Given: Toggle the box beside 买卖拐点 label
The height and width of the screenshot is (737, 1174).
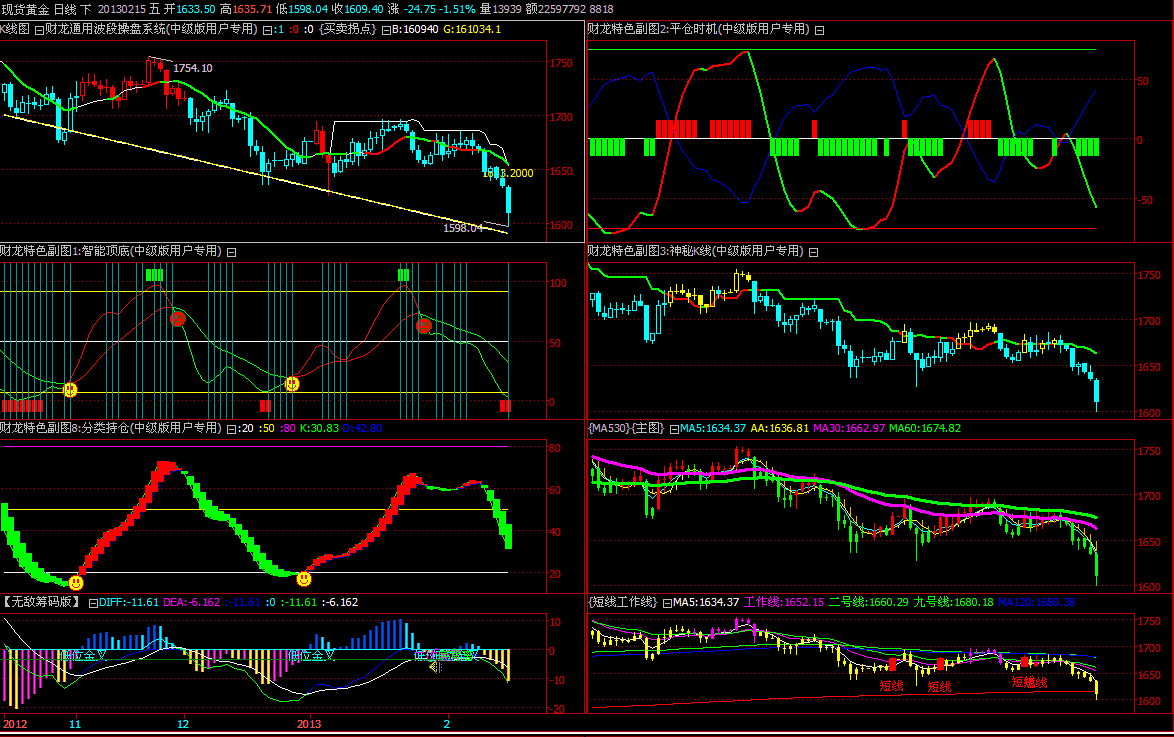Looking at the screenshot, I should (x=384, y=30).
